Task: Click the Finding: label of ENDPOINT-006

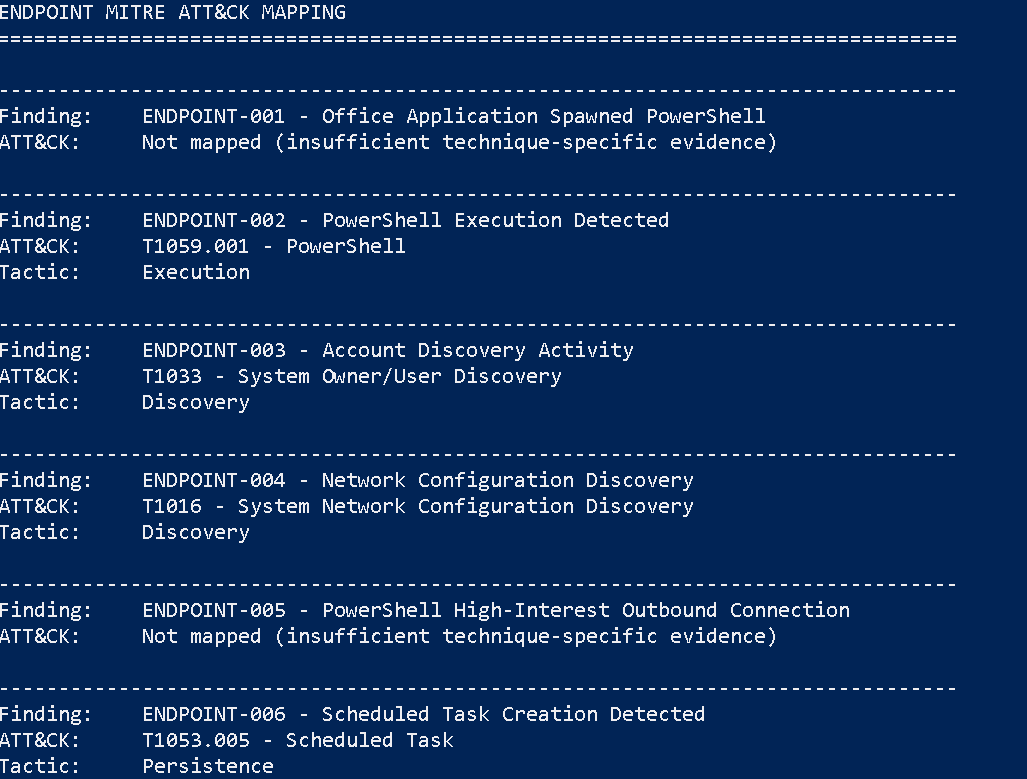Action: 46,714
